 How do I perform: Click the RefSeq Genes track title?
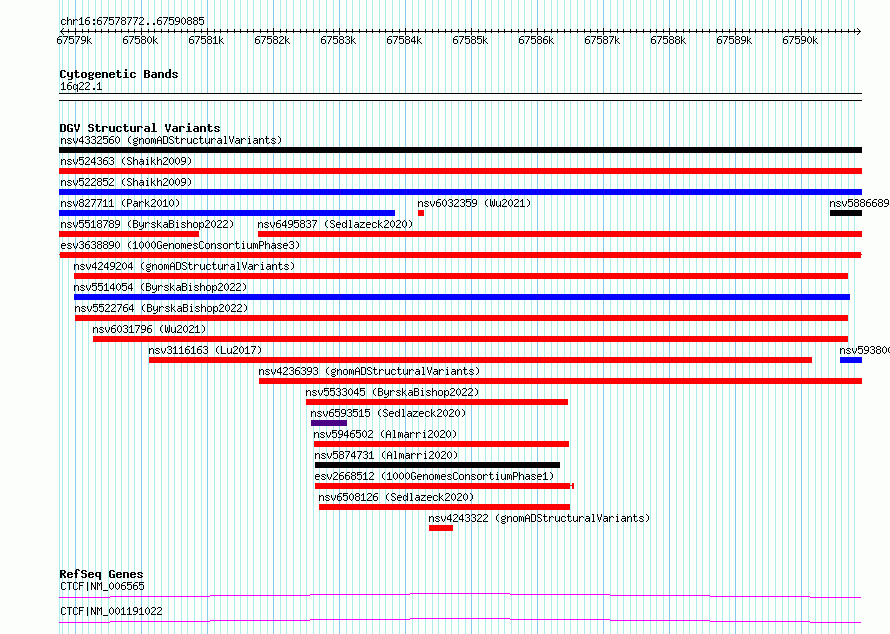(x=101, y=574)
